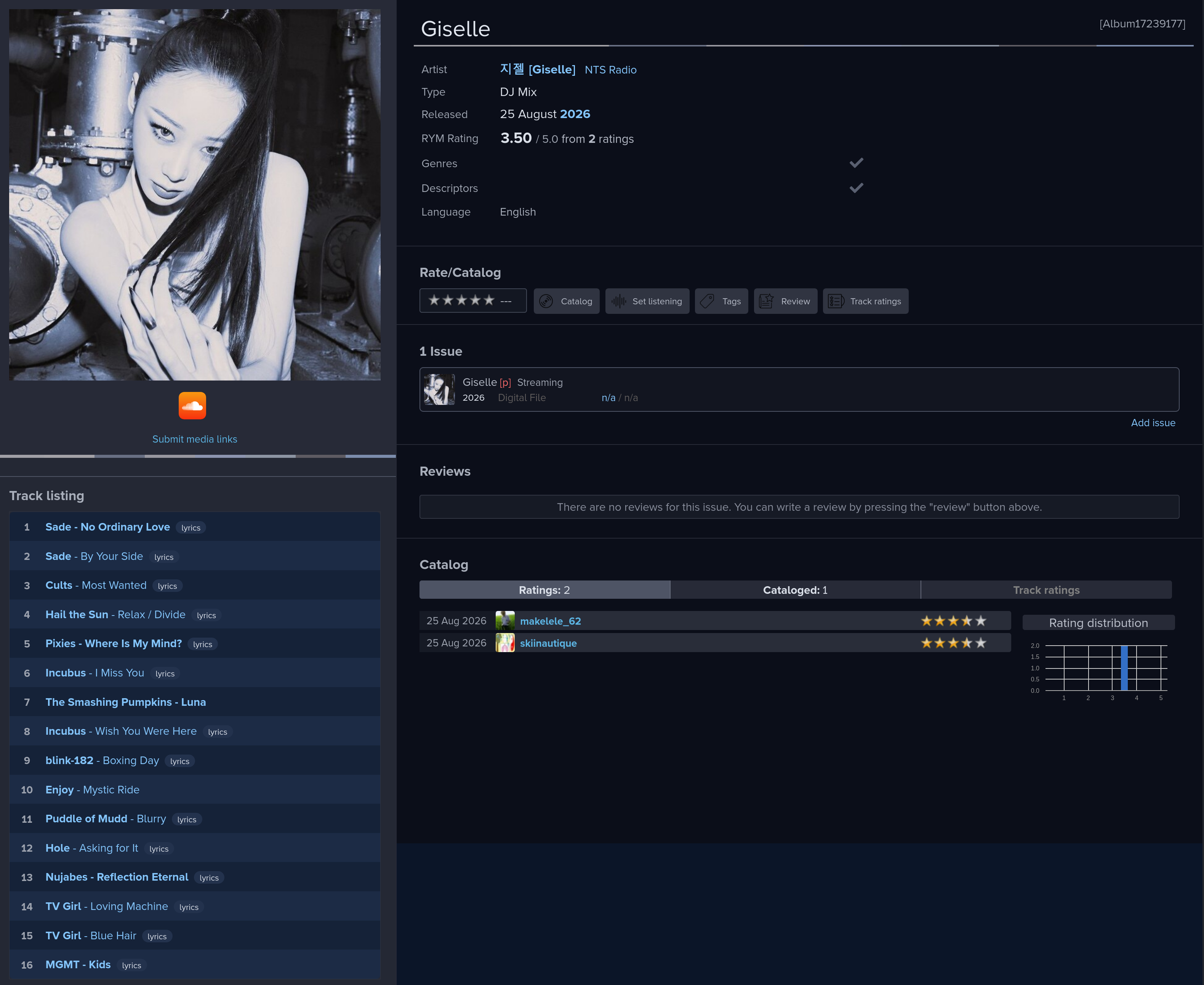The width and height of the screenshot is (1204, 985).
Task: Click Puddle of Mudd artist link
Action: 86,819
